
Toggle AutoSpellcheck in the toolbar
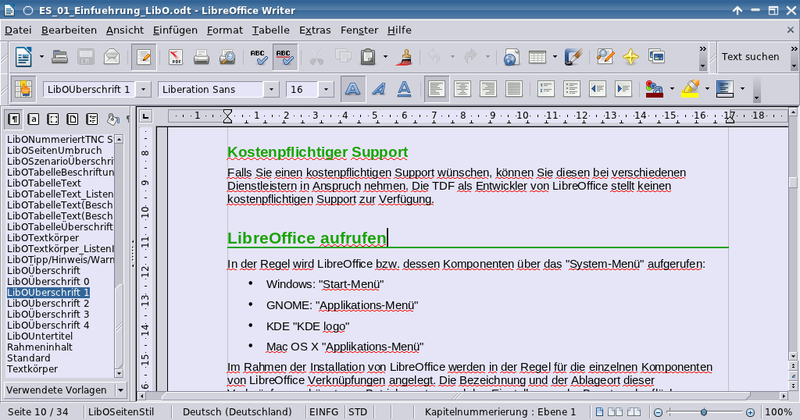click(284, 56)
